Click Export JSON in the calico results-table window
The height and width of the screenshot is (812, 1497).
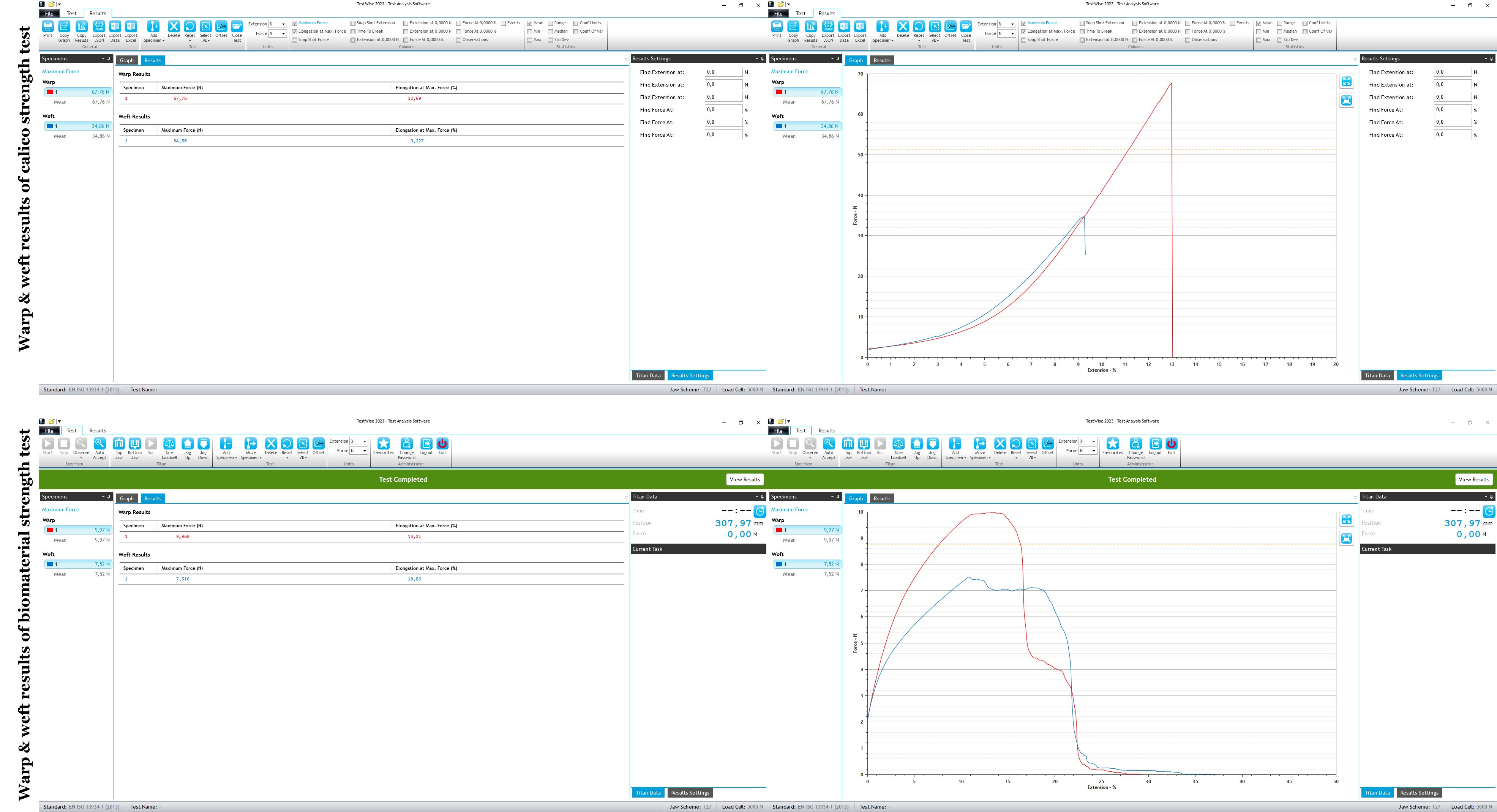99,32
